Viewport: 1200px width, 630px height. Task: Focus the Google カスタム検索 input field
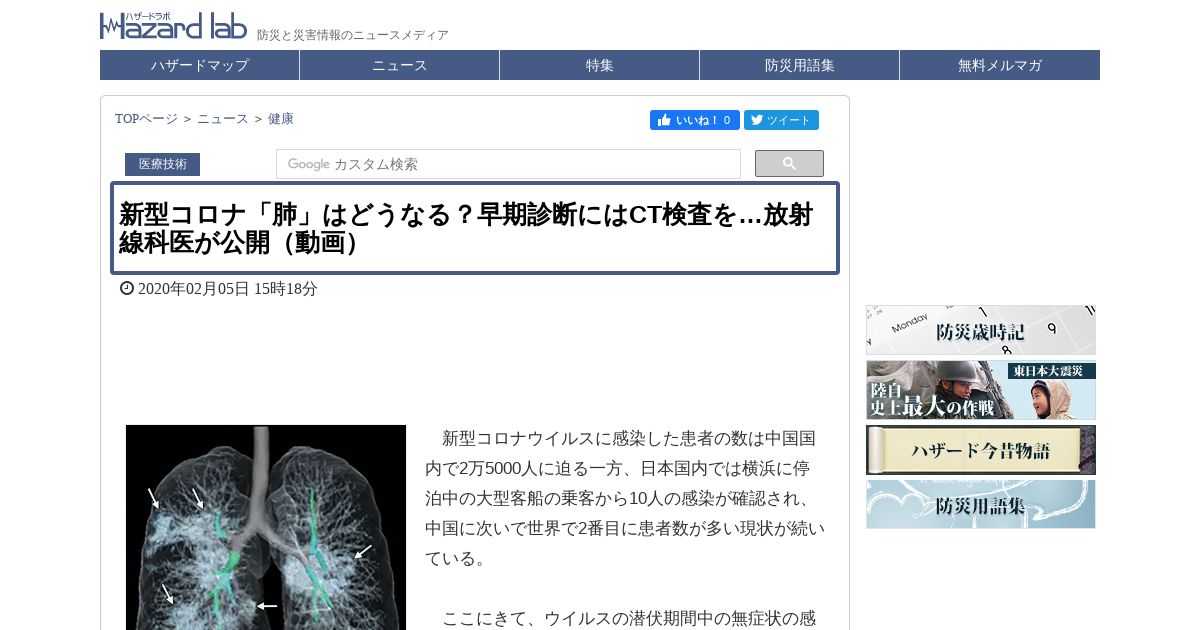[508, 164]
